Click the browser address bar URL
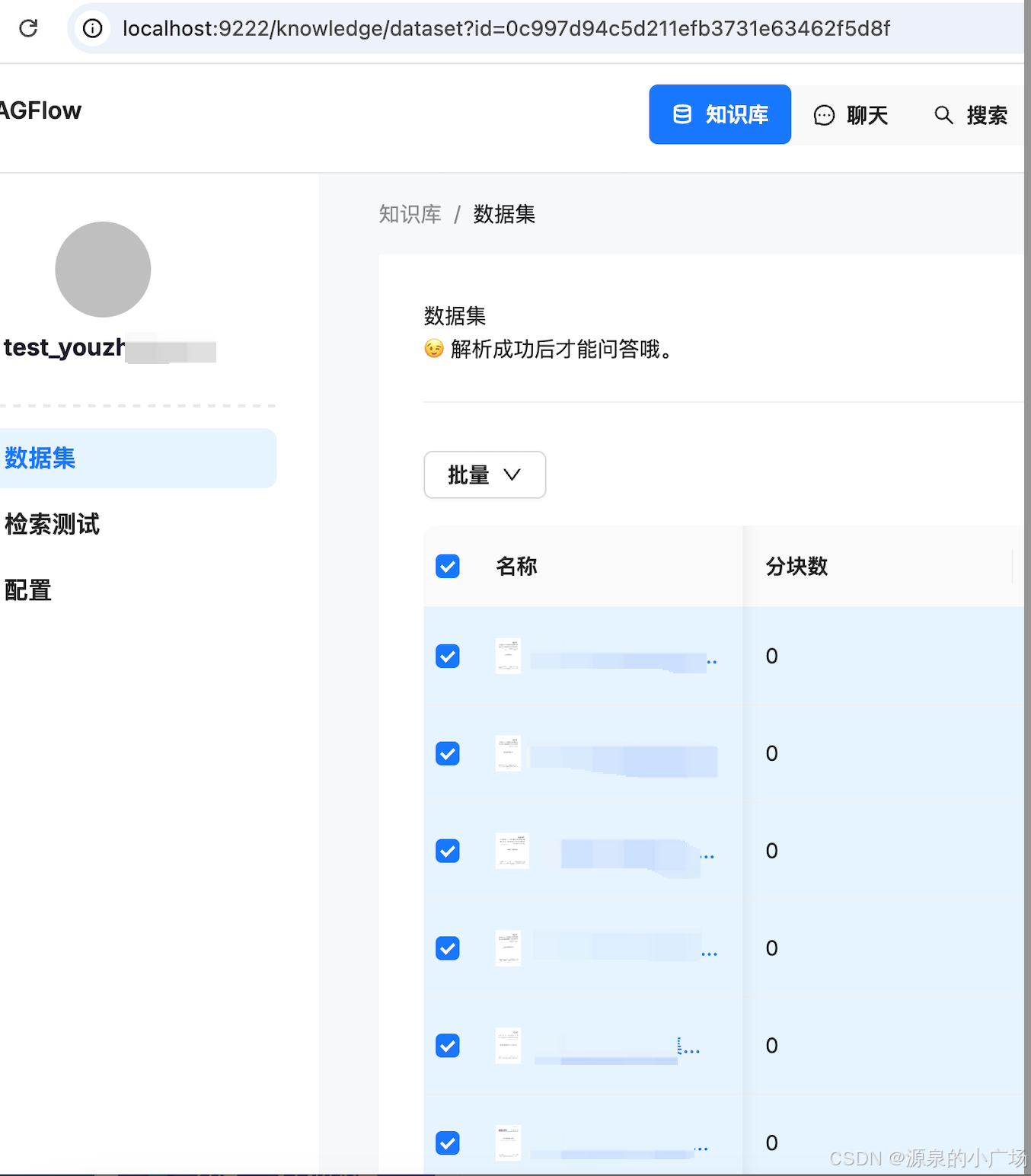Image resolution: width=1031 pixels, height=1176 pixels. coord(506,28)
